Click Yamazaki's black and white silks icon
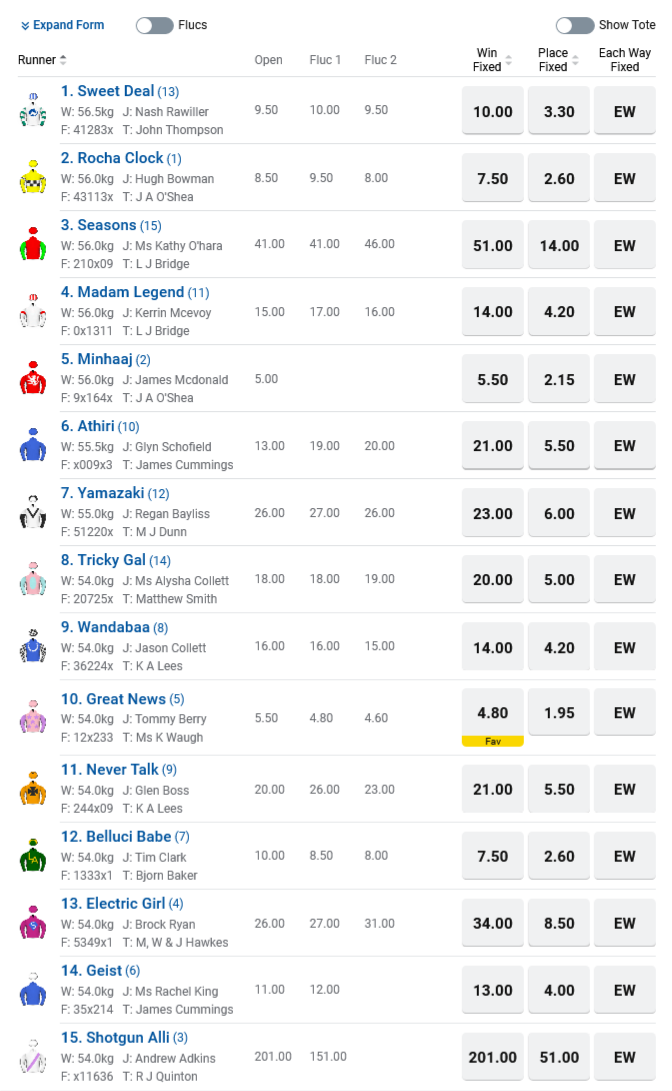Screen dimensions: 672x1091 click(x=32, y=512)
